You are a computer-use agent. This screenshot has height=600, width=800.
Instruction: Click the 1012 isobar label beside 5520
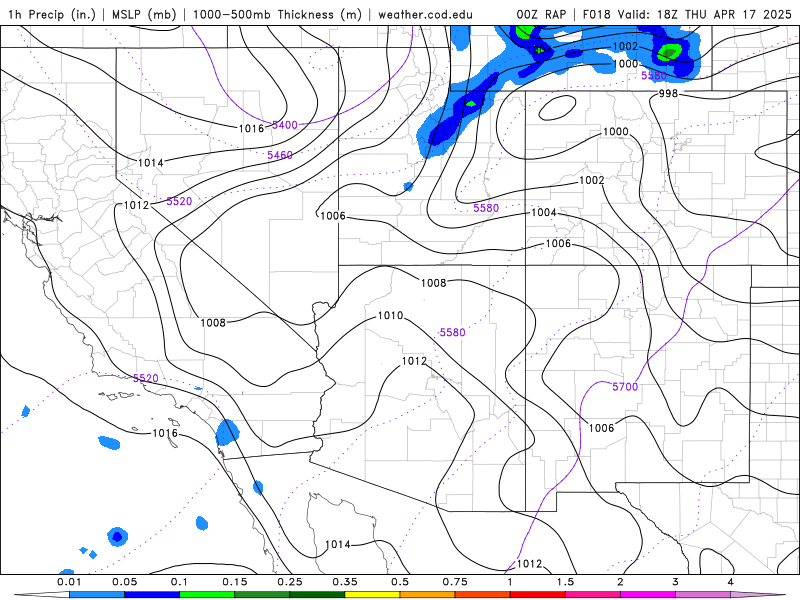[x=137, y=205]
